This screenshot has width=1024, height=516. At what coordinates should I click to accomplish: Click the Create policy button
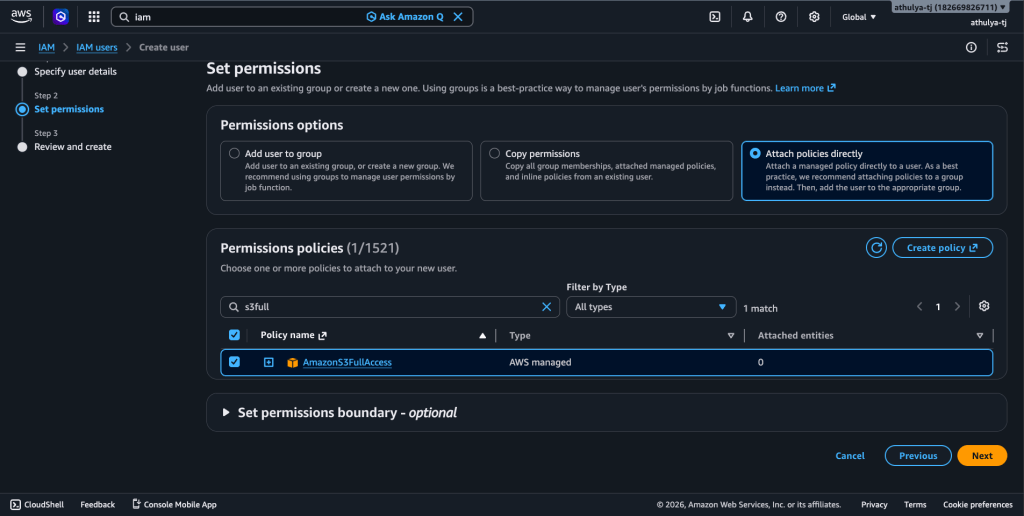[x=942, y=248]
